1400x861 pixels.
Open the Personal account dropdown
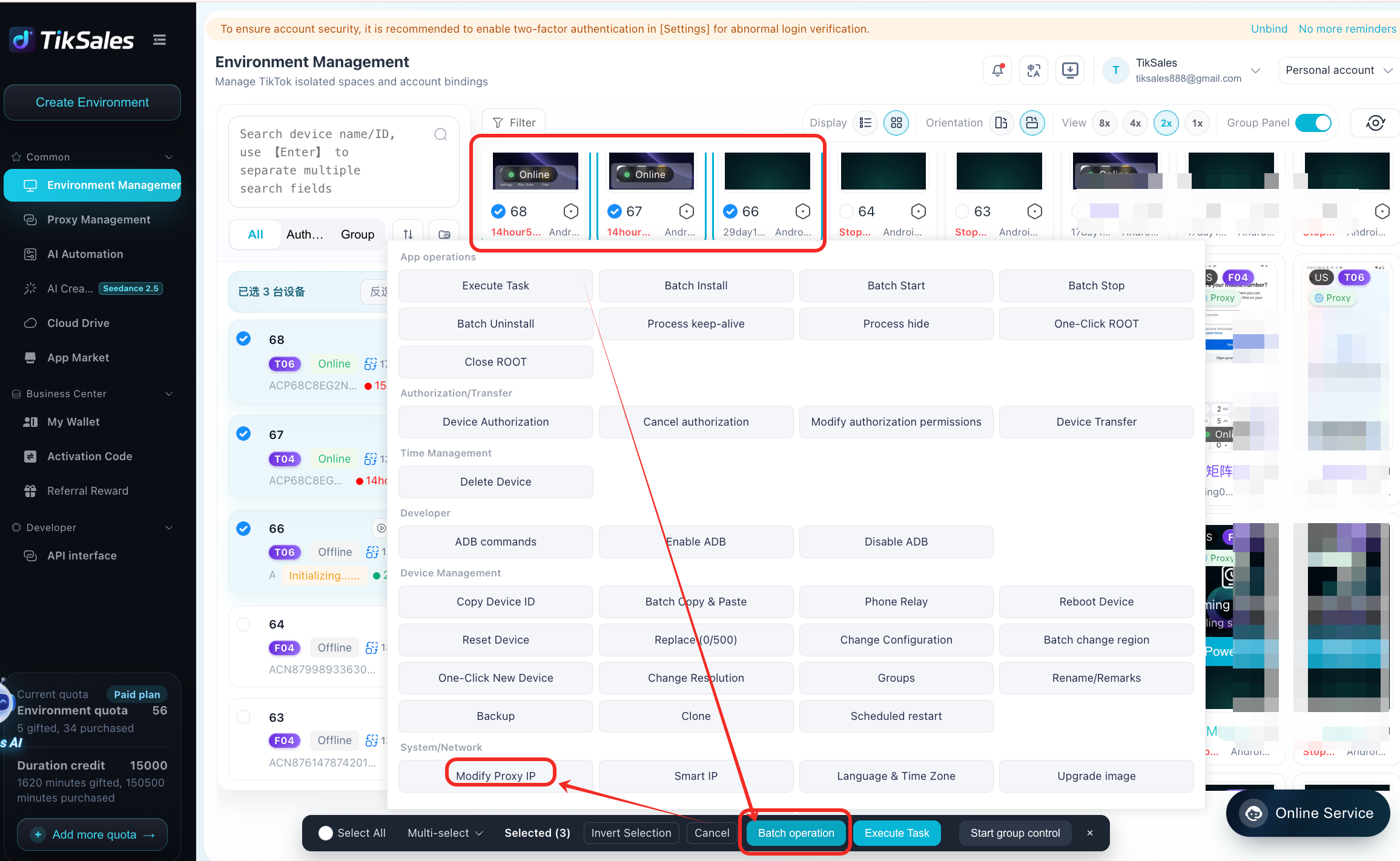1338,70
